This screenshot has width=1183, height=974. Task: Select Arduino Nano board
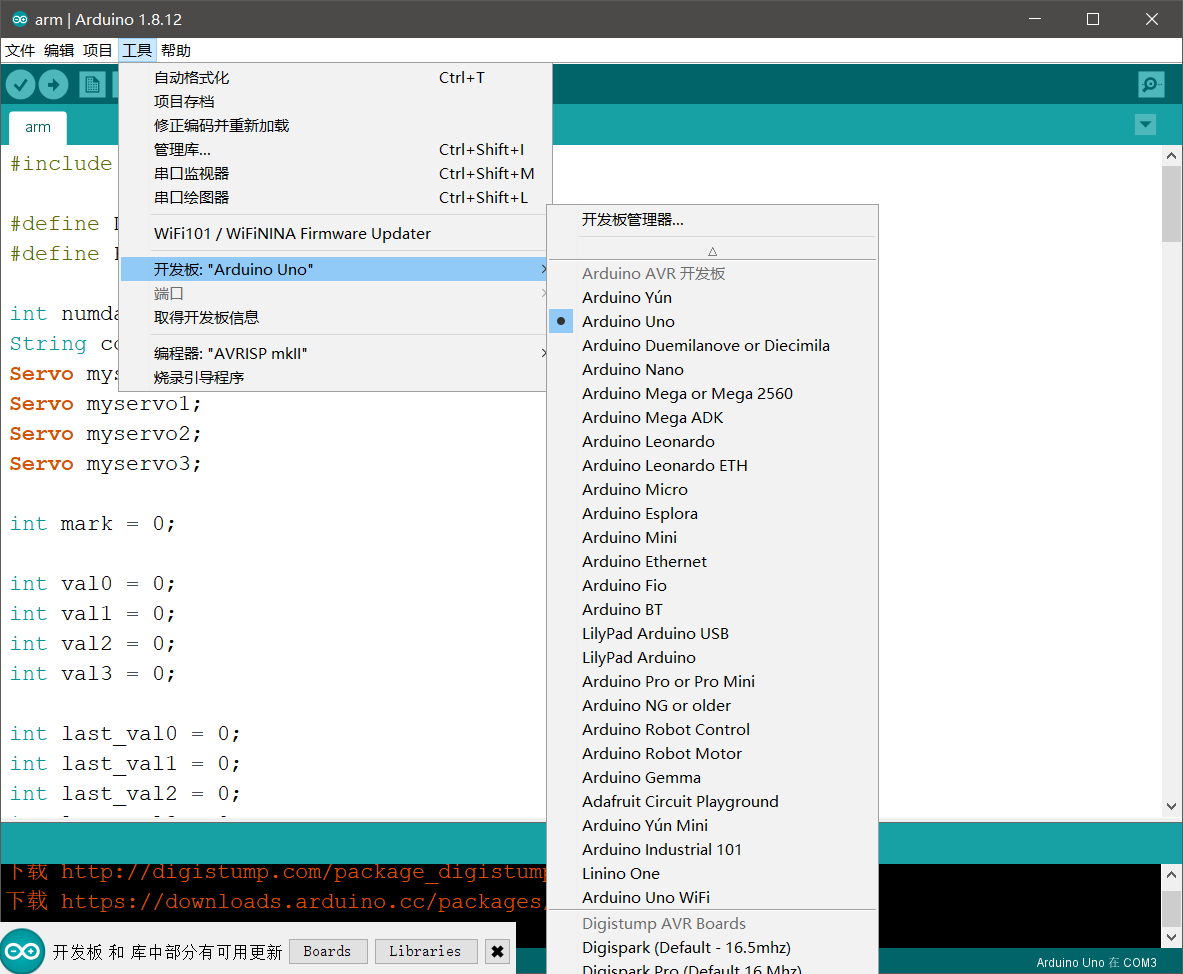pos(712,370)
